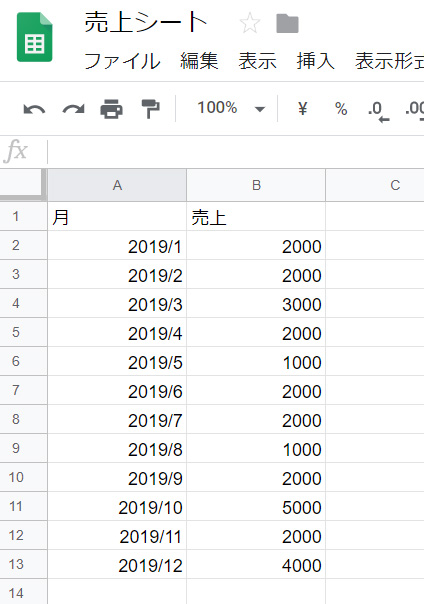Click the 売上 header cell
The width and height of the screenshot is (424, 604).
(256, 216)
